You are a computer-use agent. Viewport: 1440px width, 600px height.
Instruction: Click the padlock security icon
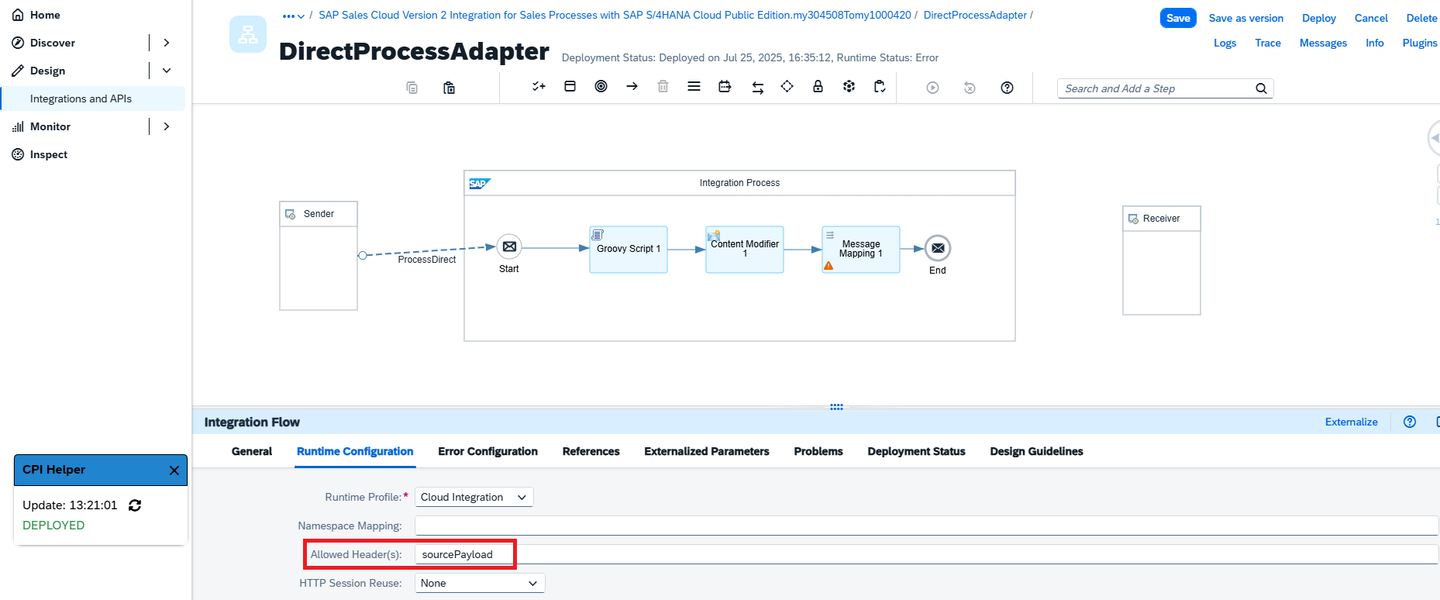coord(818,87)
